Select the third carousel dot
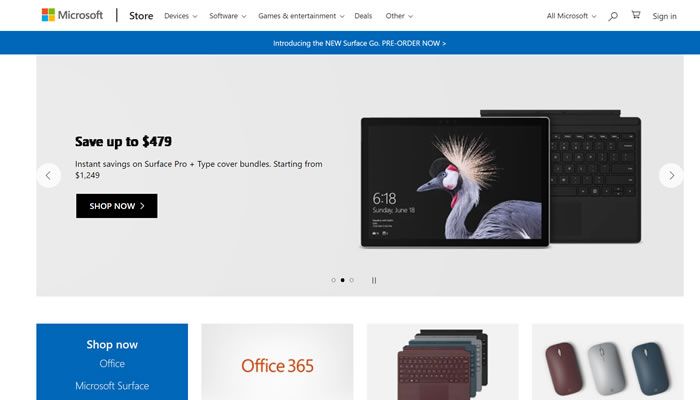The height and width of the screenshot is (400, 700). point(351,280)
